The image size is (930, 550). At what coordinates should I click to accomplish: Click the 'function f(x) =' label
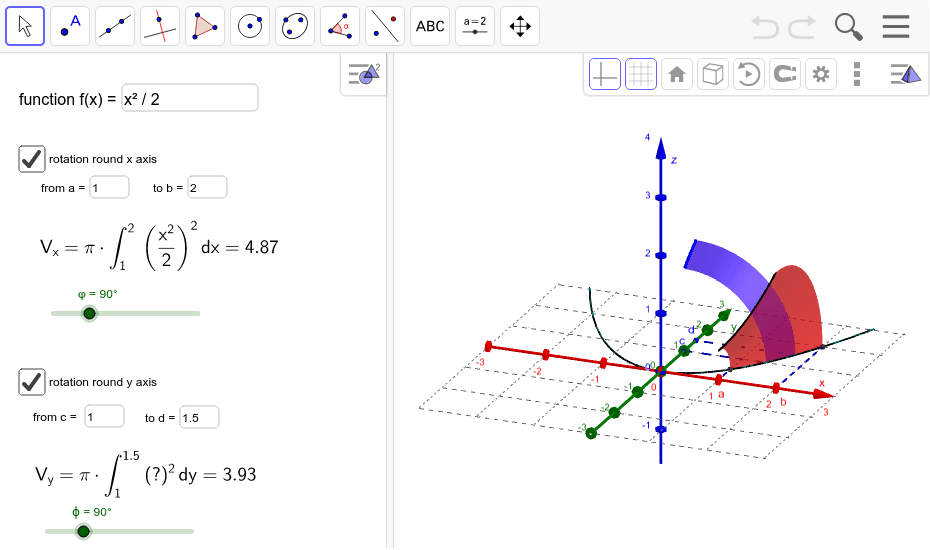(x=68, y=99)
